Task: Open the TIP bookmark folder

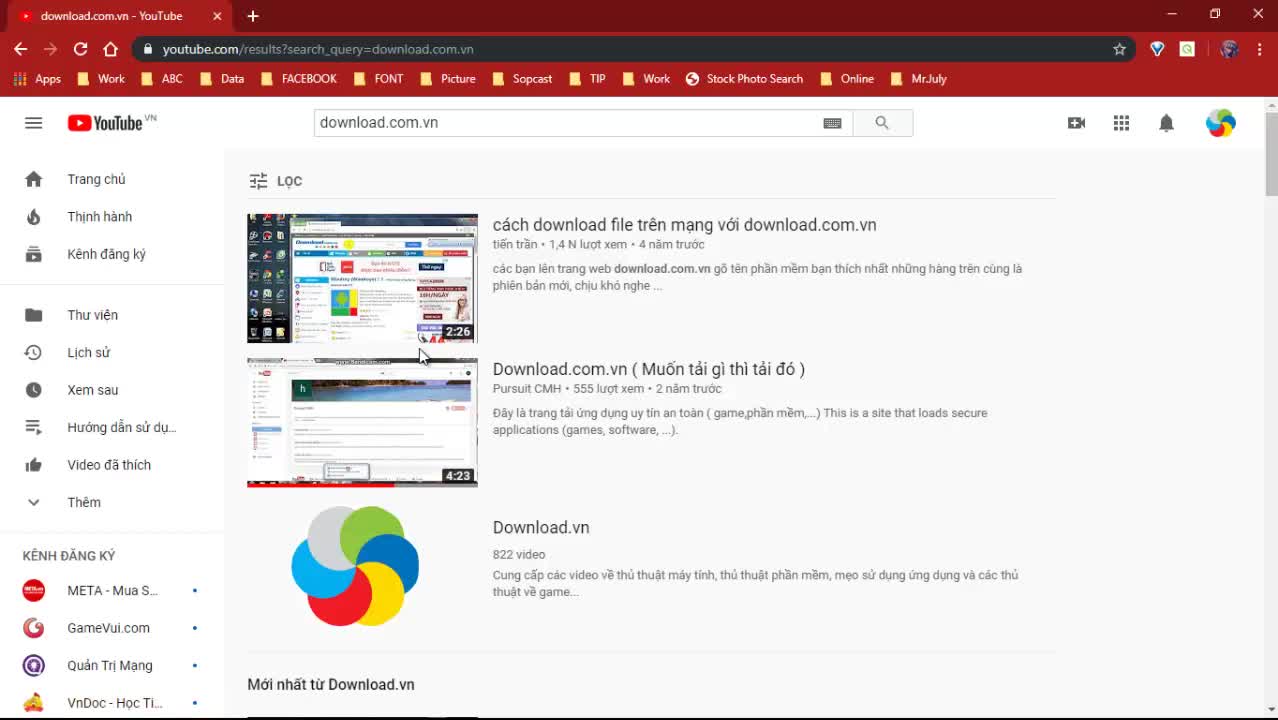Action: click(587, 79)
